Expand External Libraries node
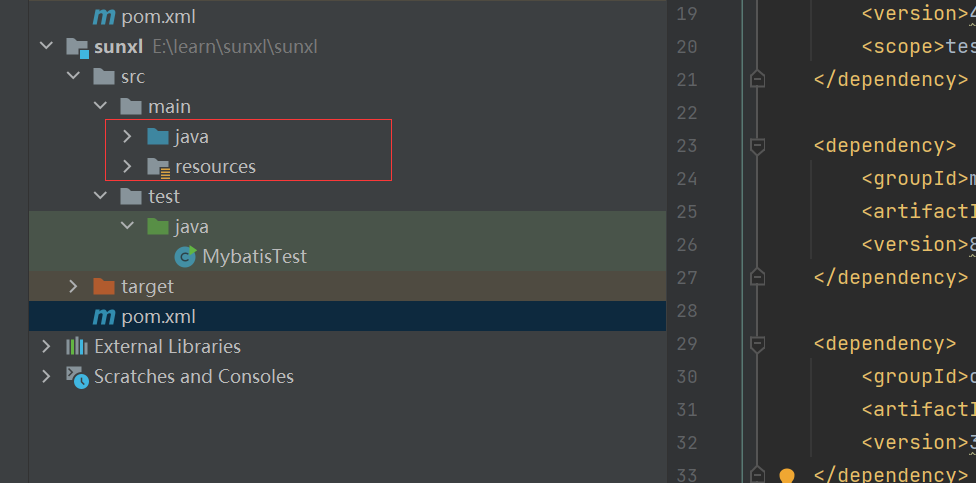This screenshot has height=483, width=976. click(x=46, y=347)
